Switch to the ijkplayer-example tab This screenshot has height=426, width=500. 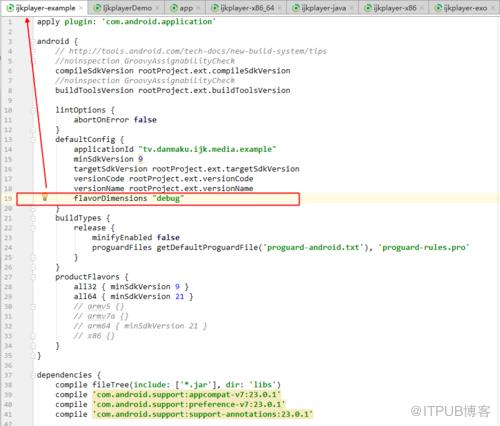click(45, 8)
